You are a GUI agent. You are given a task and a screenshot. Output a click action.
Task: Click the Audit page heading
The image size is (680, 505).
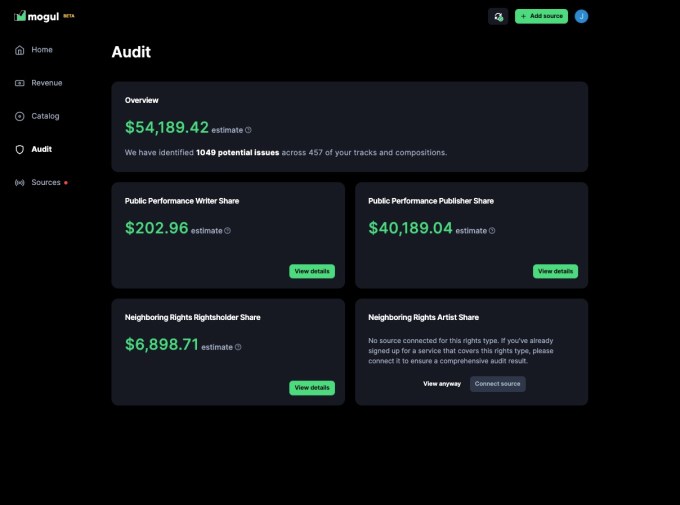[x=131, y=52]
